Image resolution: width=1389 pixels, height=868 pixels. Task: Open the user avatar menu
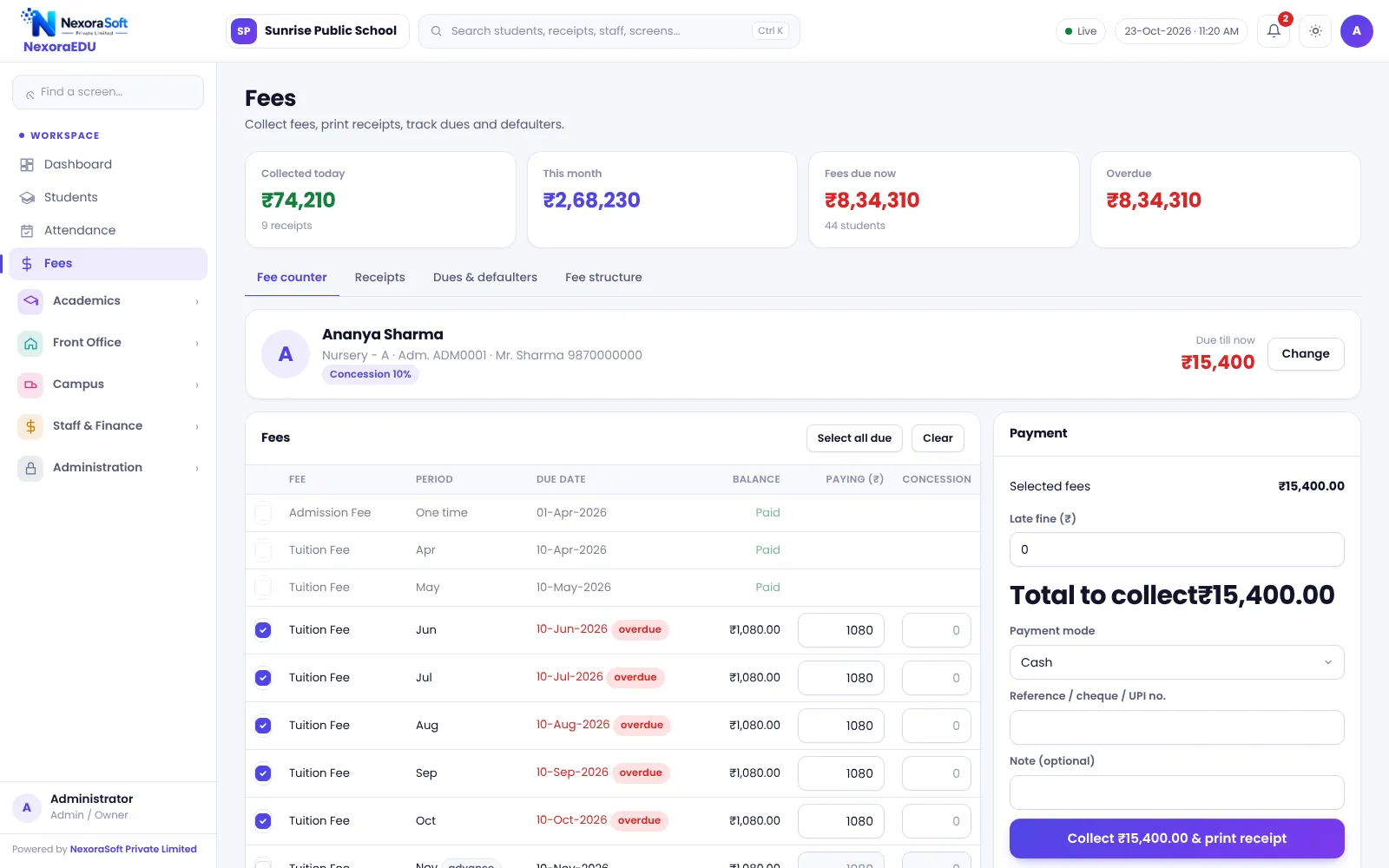(x=1356, y=31)
